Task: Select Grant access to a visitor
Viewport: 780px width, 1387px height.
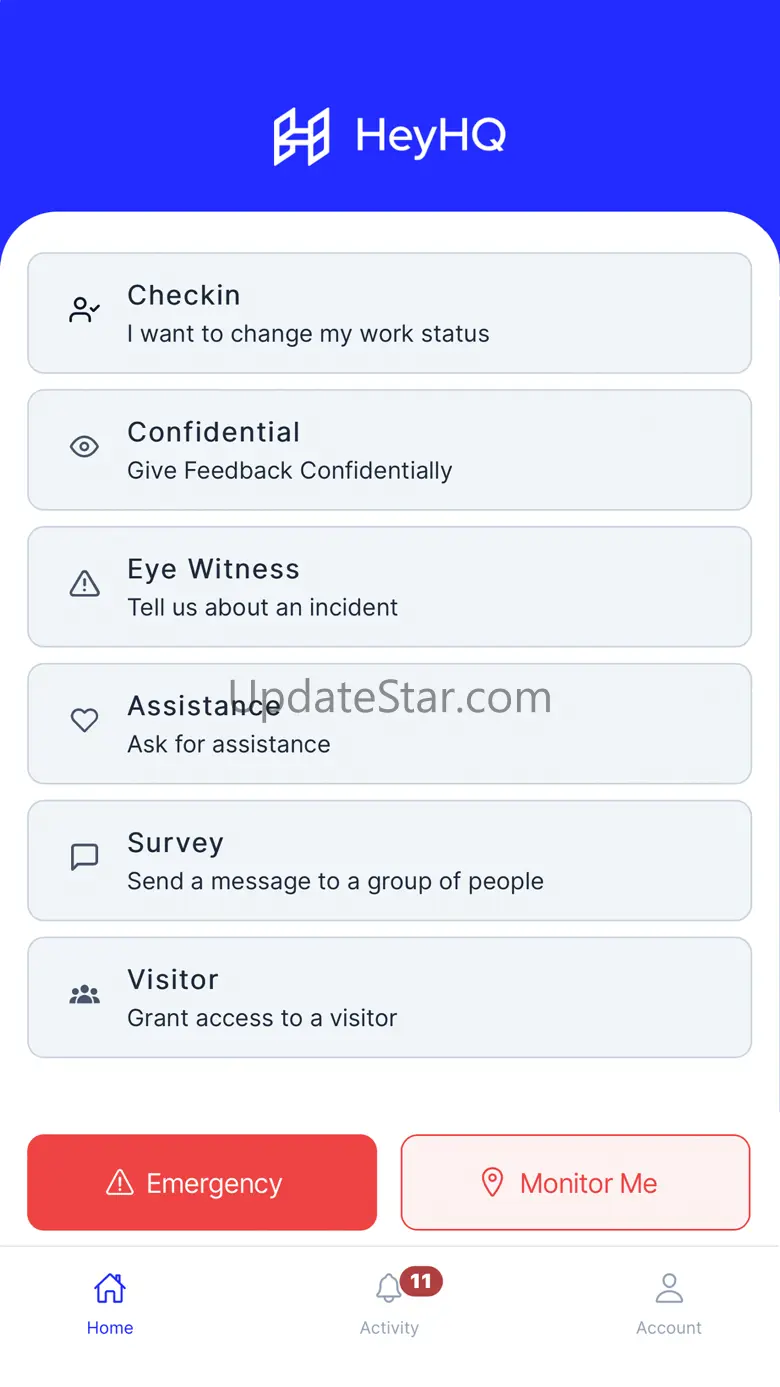Action: pyautogui.click(x=389, y=997)
